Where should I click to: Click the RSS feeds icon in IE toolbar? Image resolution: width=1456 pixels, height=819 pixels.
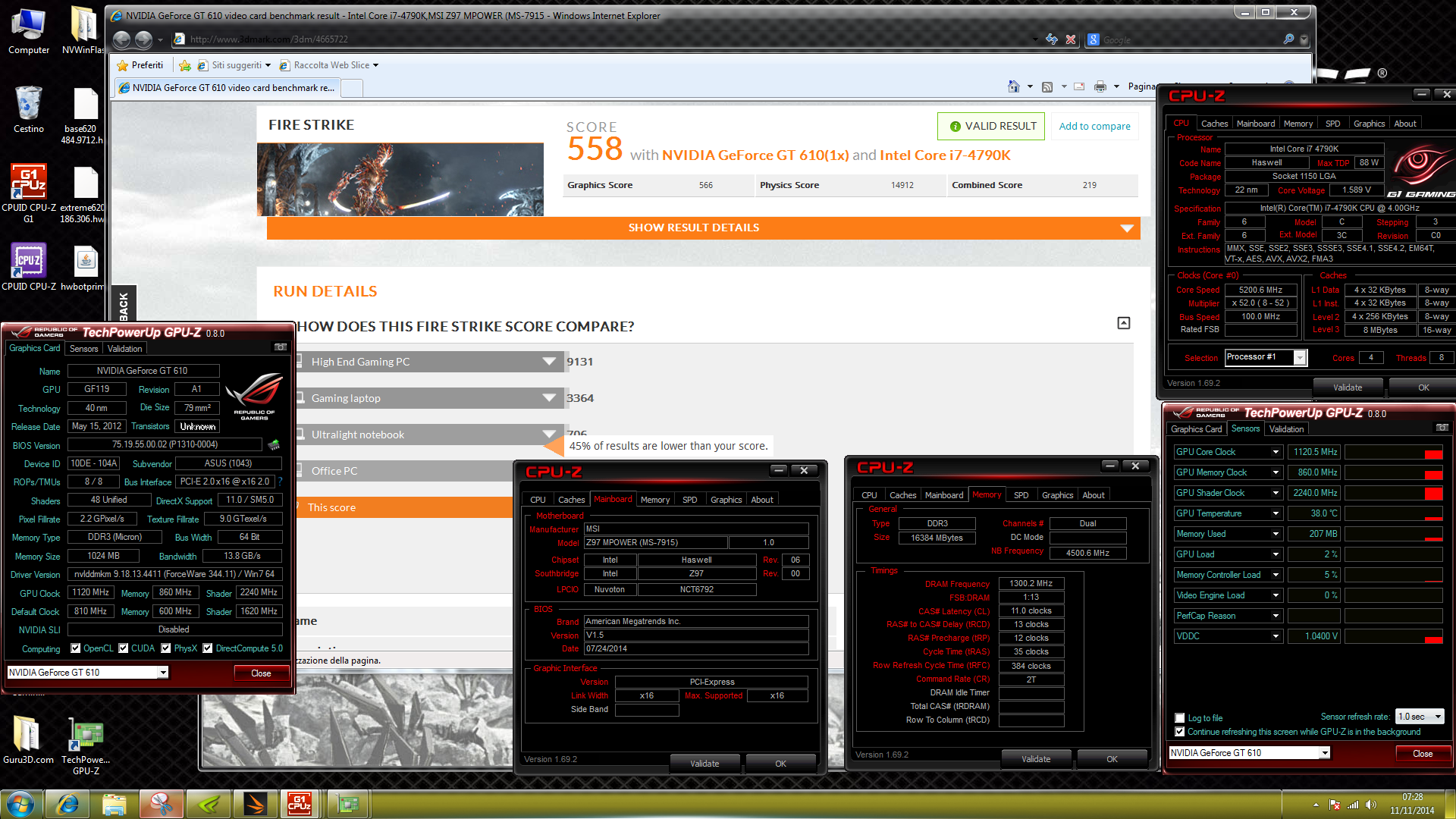[x=1047, y=86]
